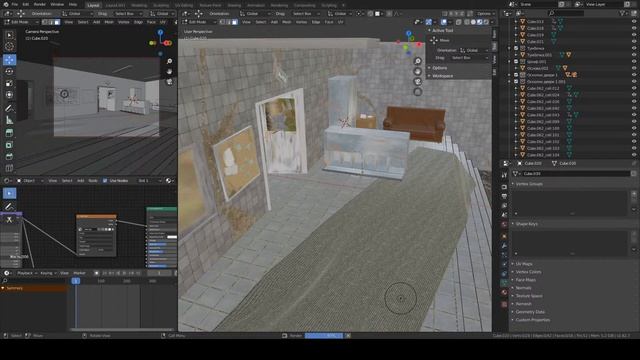640x360 pixels.
Task: Toggle camera view icon in User Perspective viewport
Action: coord(418,82)
